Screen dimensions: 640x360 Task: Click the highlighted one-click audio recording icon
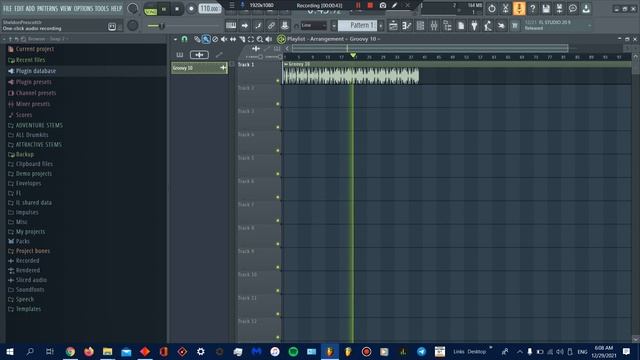(x=519, y=9)
